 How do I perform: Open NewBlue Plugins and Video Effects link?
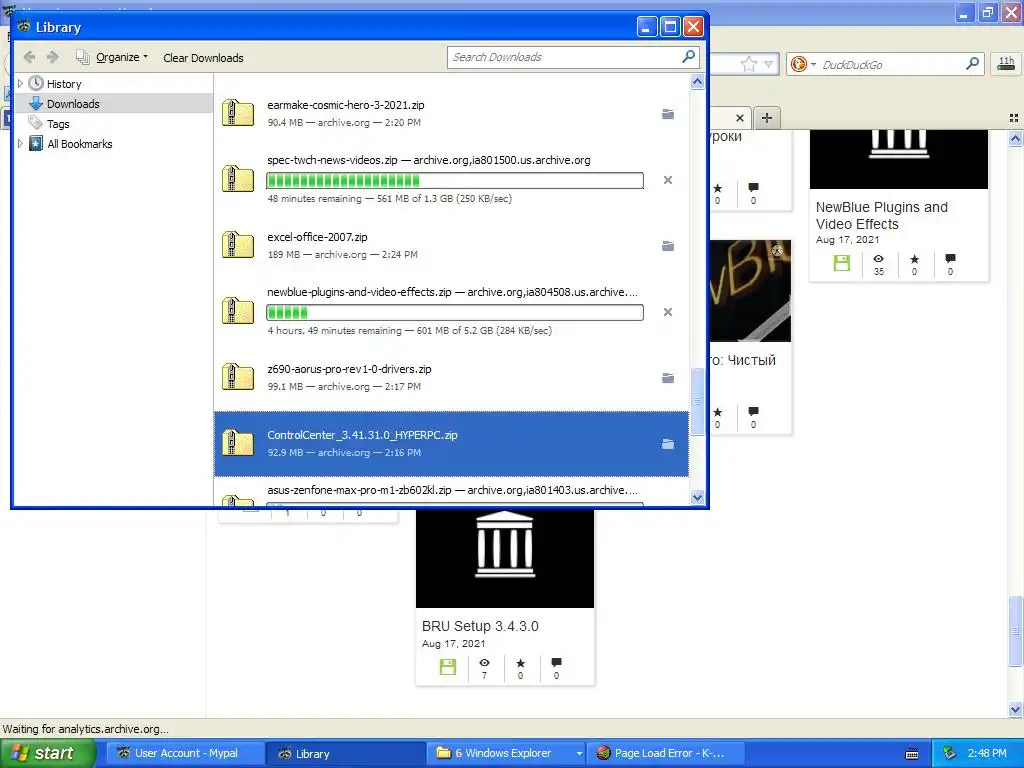882,216
